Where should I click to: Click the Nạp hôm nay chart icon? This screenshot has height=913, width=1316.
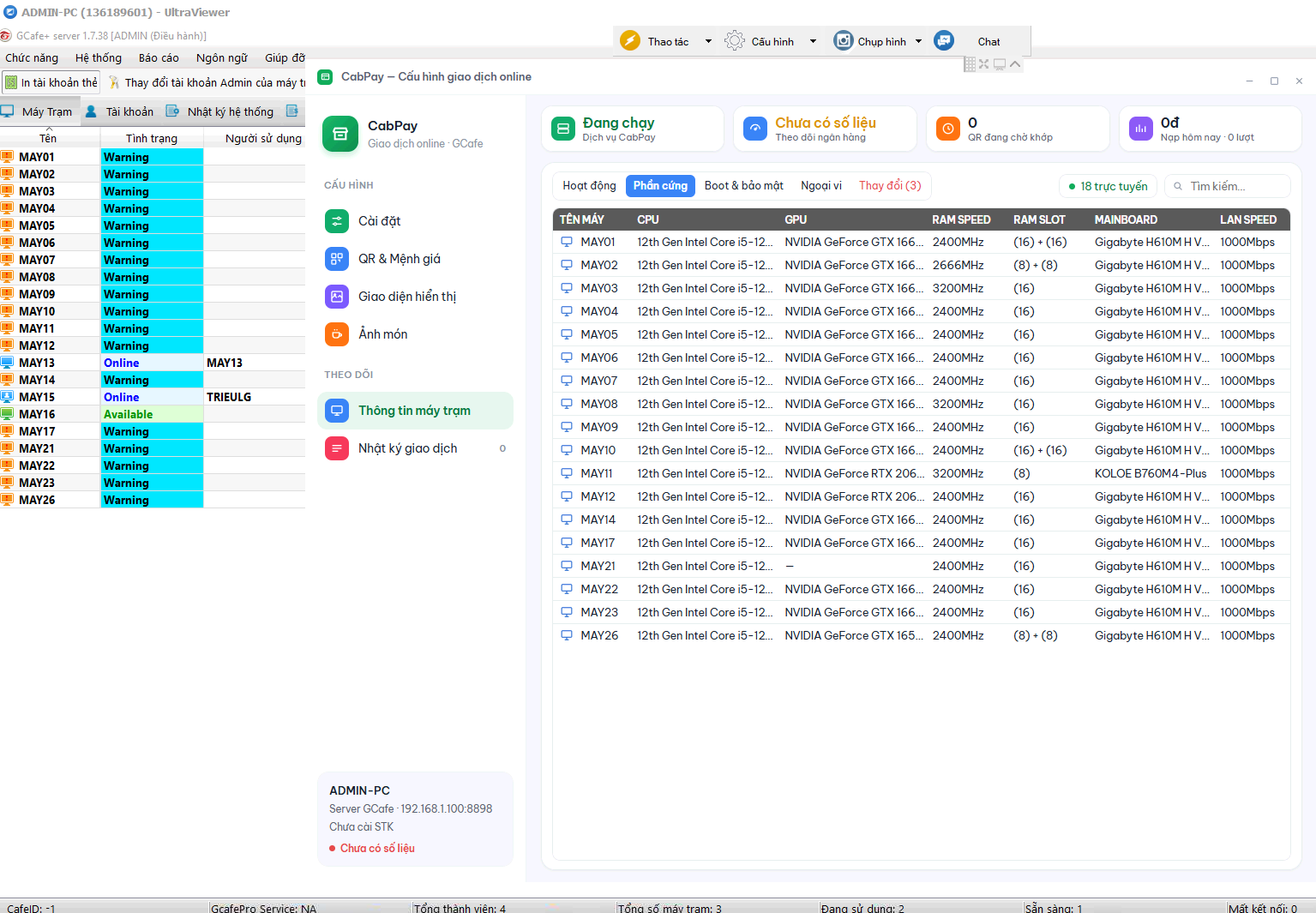coord(1141,129)
